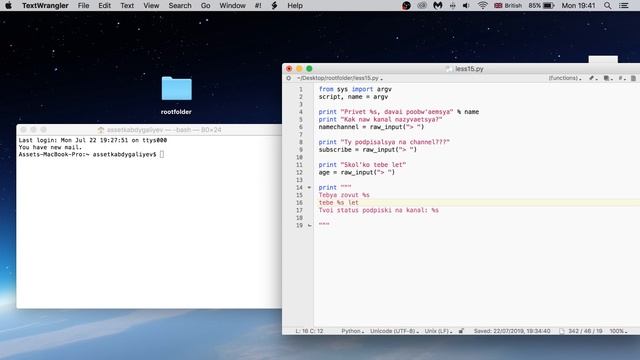Open the (functions) popup menu

565,78
